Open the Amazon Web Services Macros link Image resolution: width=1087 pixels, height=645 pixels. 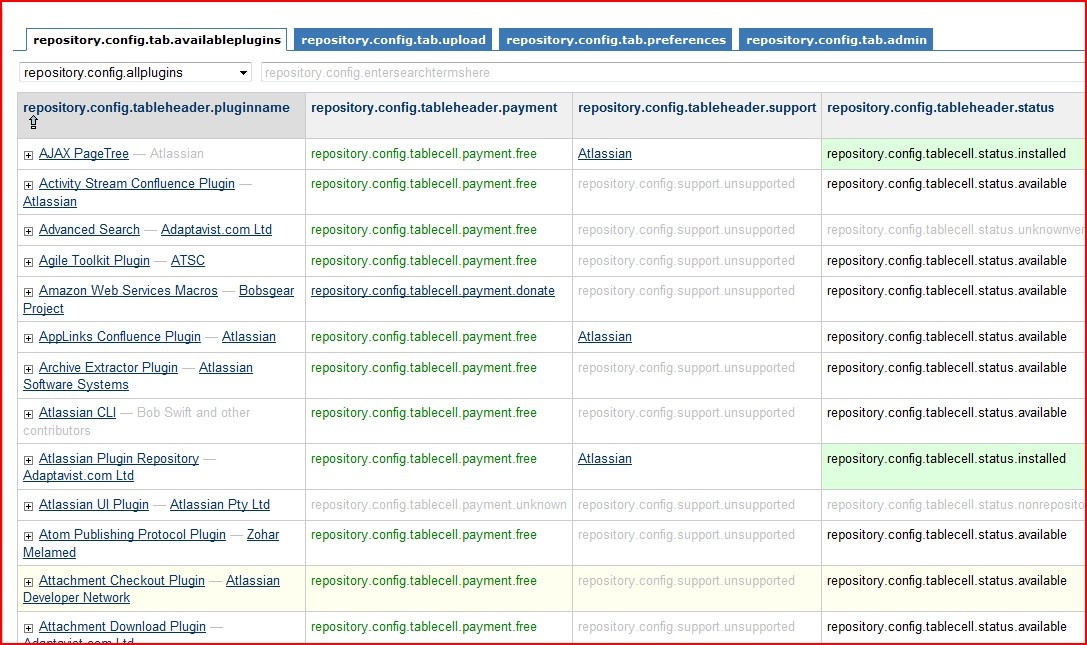pos(128,291)
